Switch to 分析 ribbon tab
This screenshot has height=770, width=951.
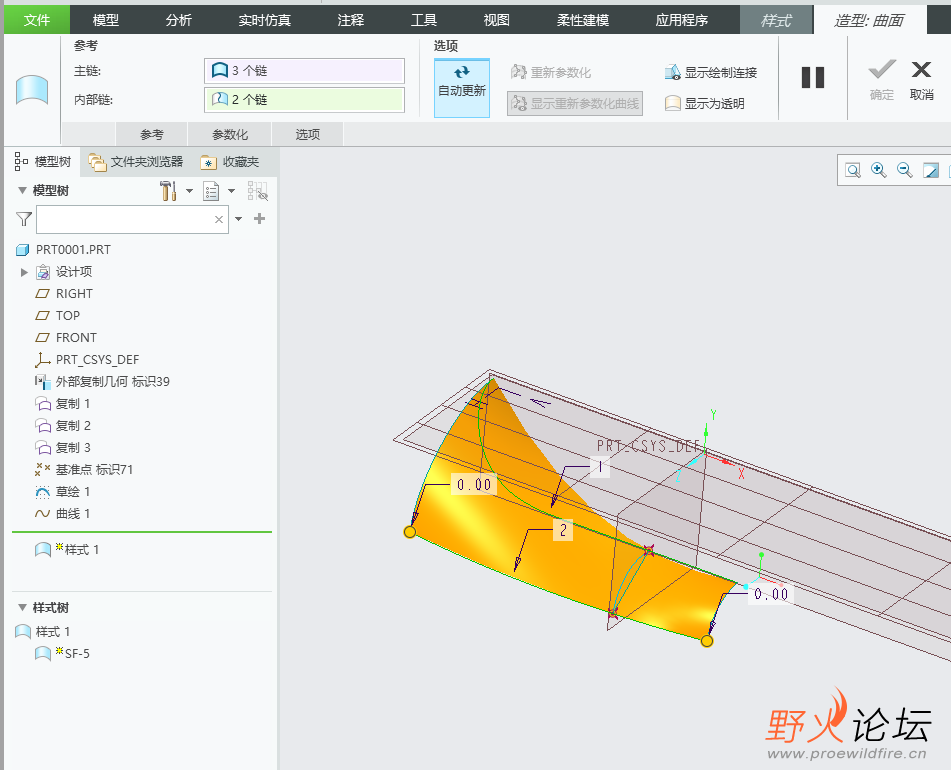tap(178, 20)
